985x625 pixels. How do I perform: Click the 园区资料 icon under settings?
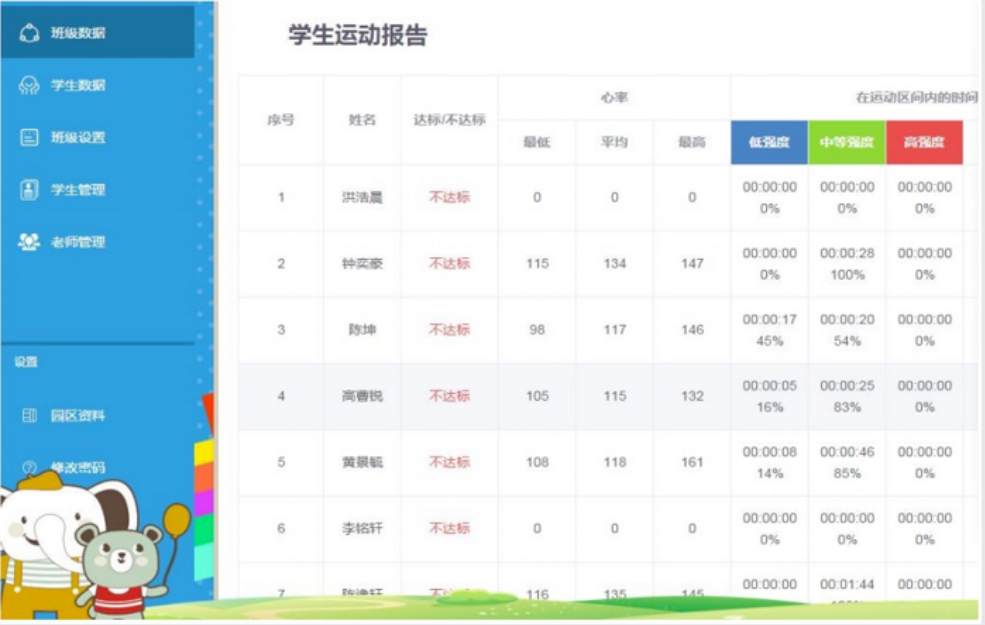tap(30, 415)
